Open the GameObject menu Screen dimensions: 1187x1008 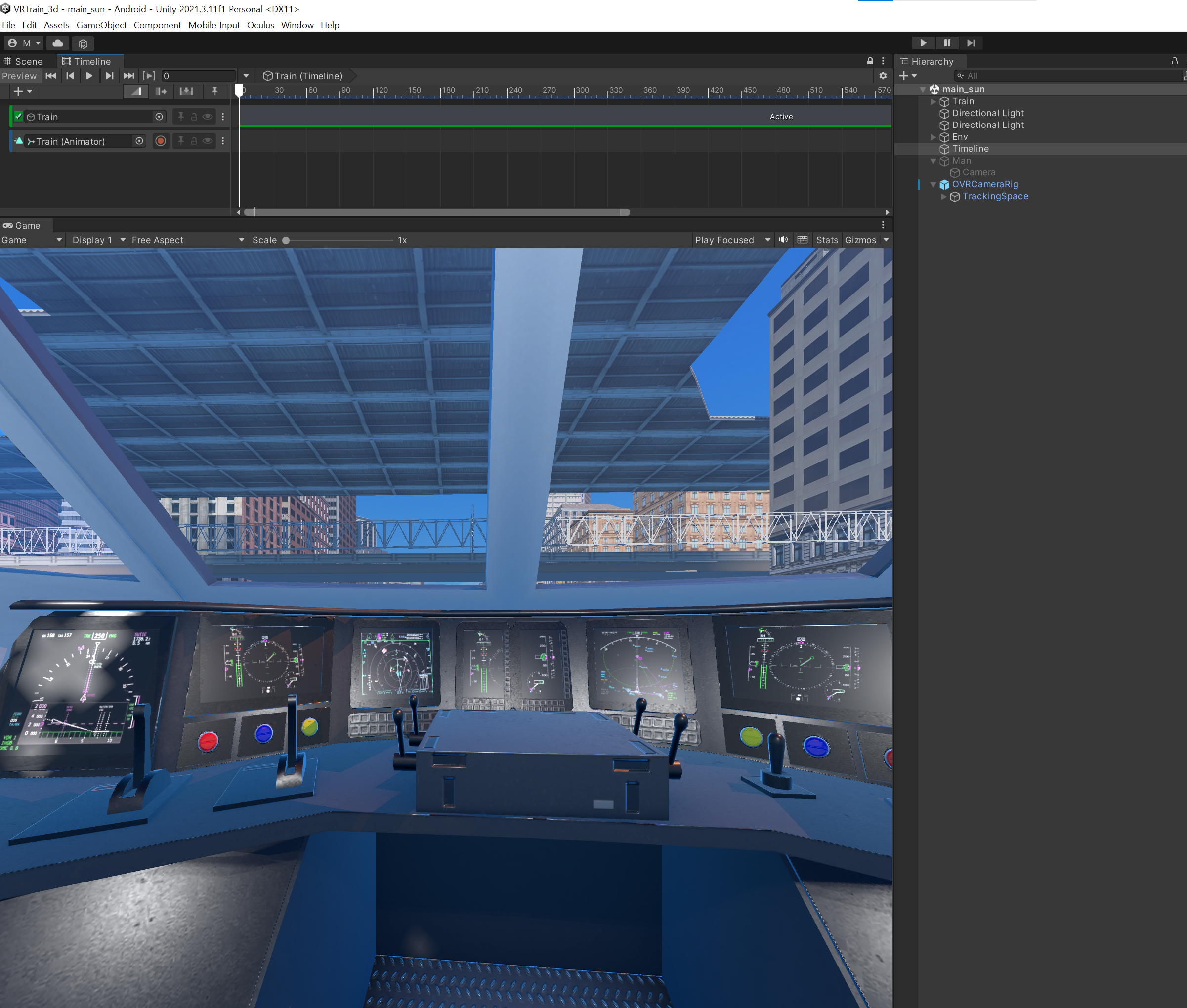point(101,25)
